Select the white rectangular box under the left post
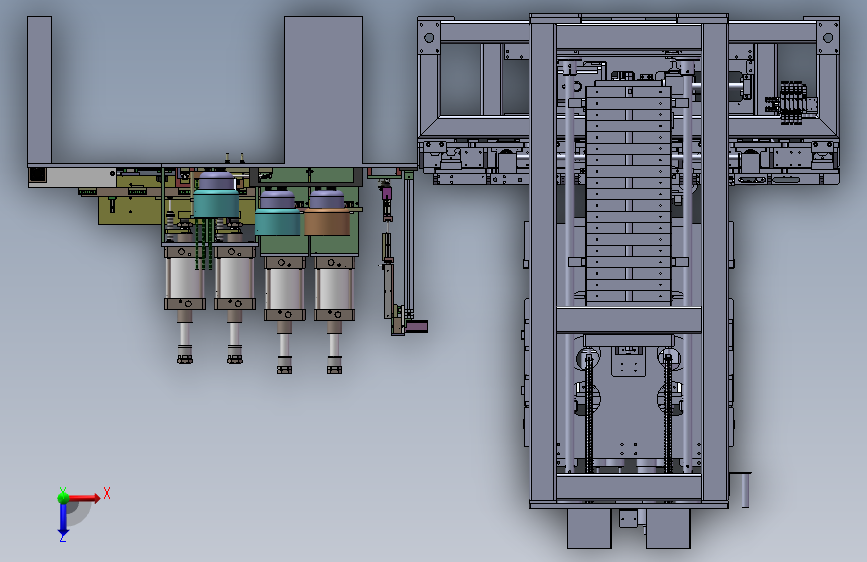 click(x=72, y=177)
